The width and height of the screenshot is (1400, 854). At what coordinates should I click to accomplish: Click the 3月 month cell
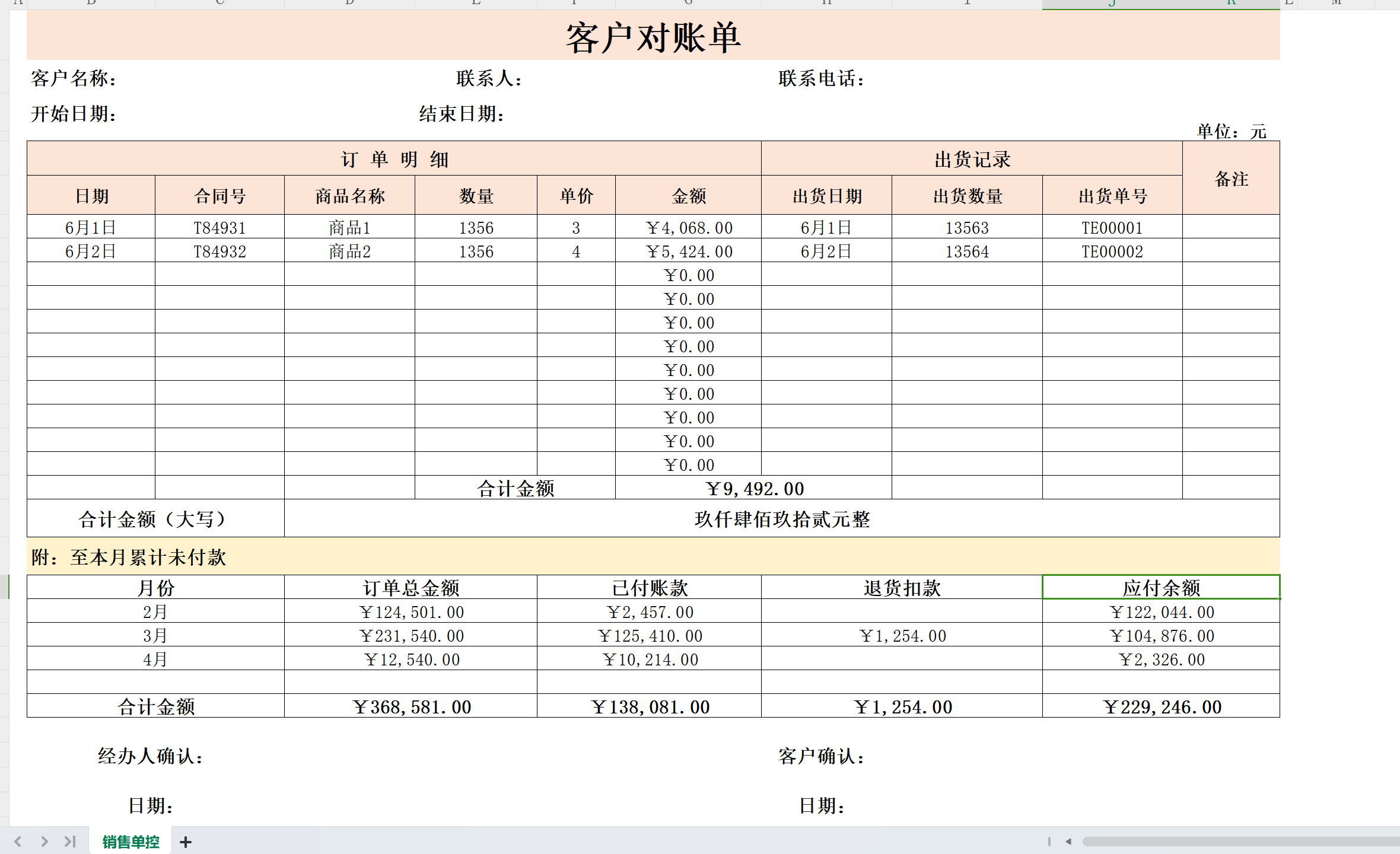155,636
